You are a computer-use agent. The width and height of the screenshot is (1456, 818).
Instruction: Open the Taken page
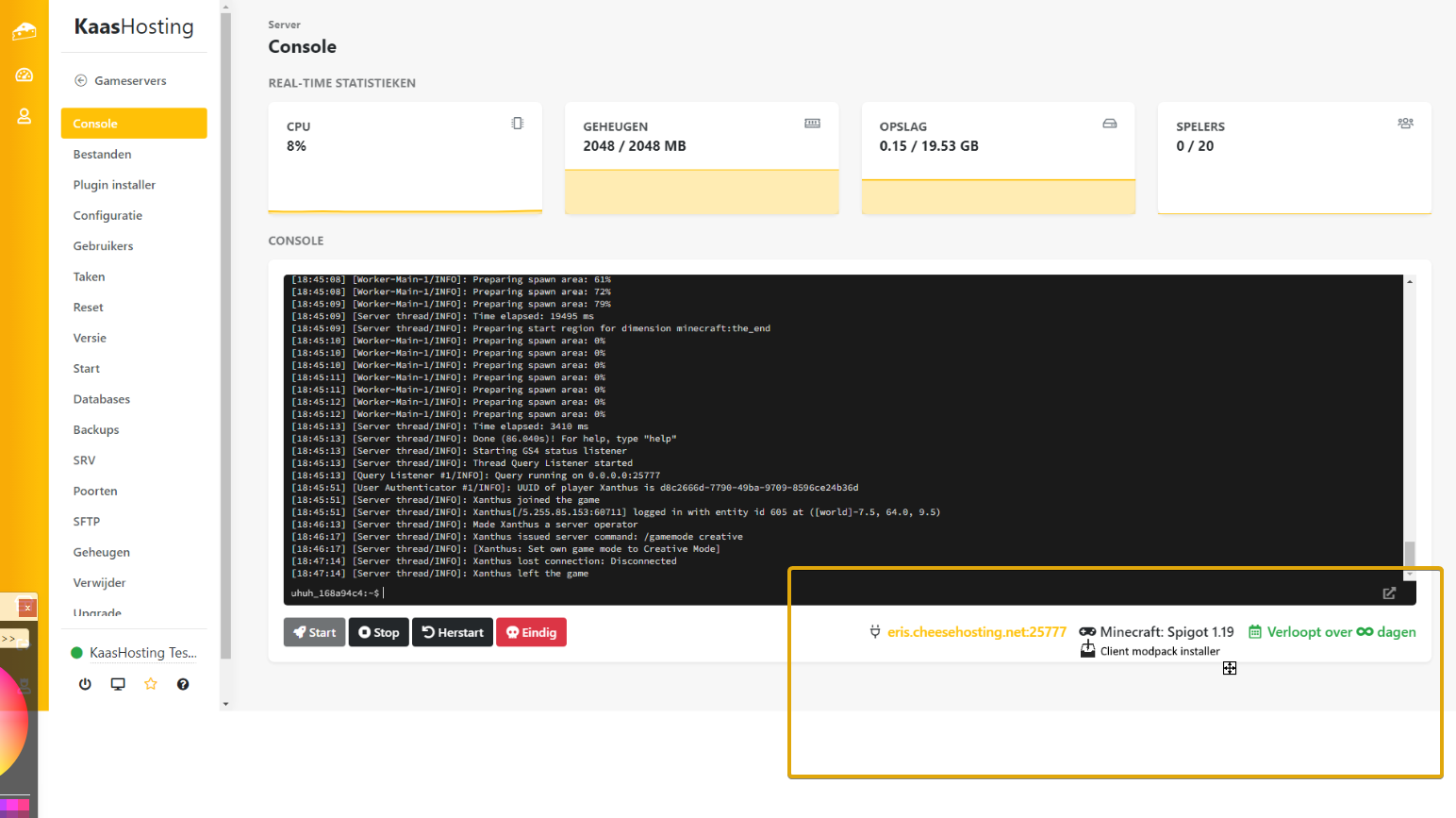click(89, 276)
